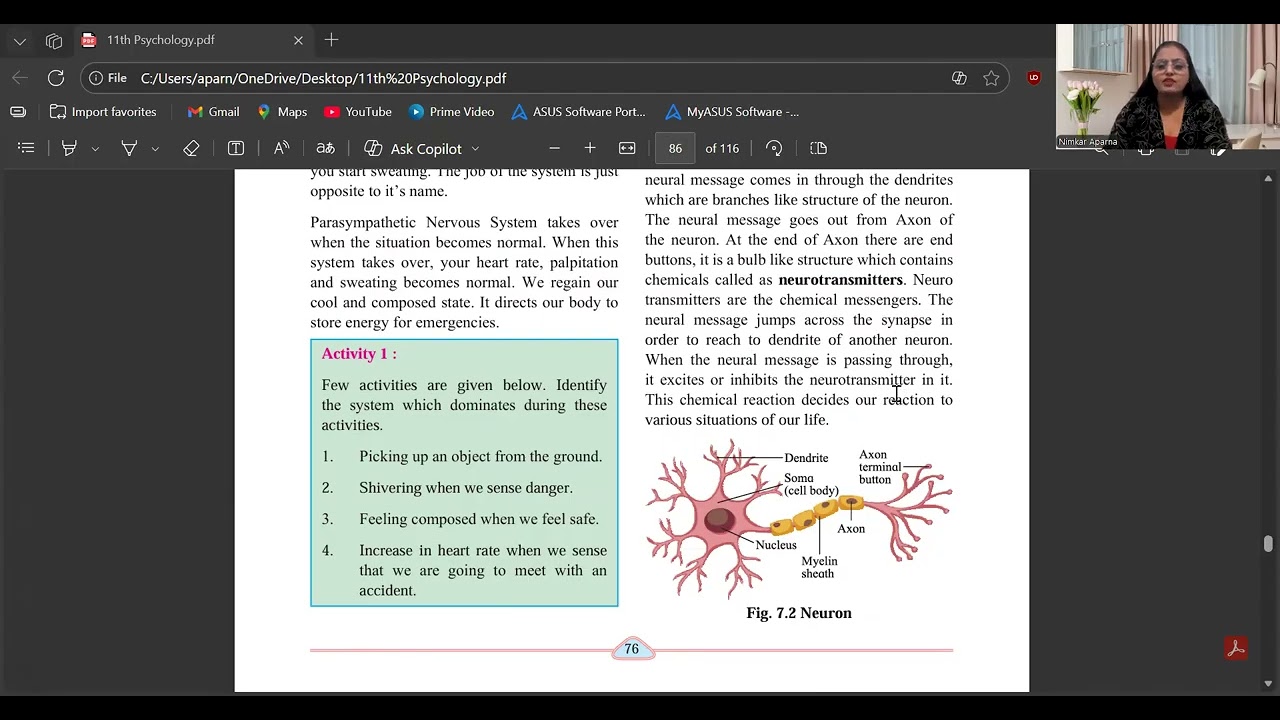Click the Nucleus diagram label
Image resolution: width=1280 pixels, height=720 pixels.
[x=776, y=545]
